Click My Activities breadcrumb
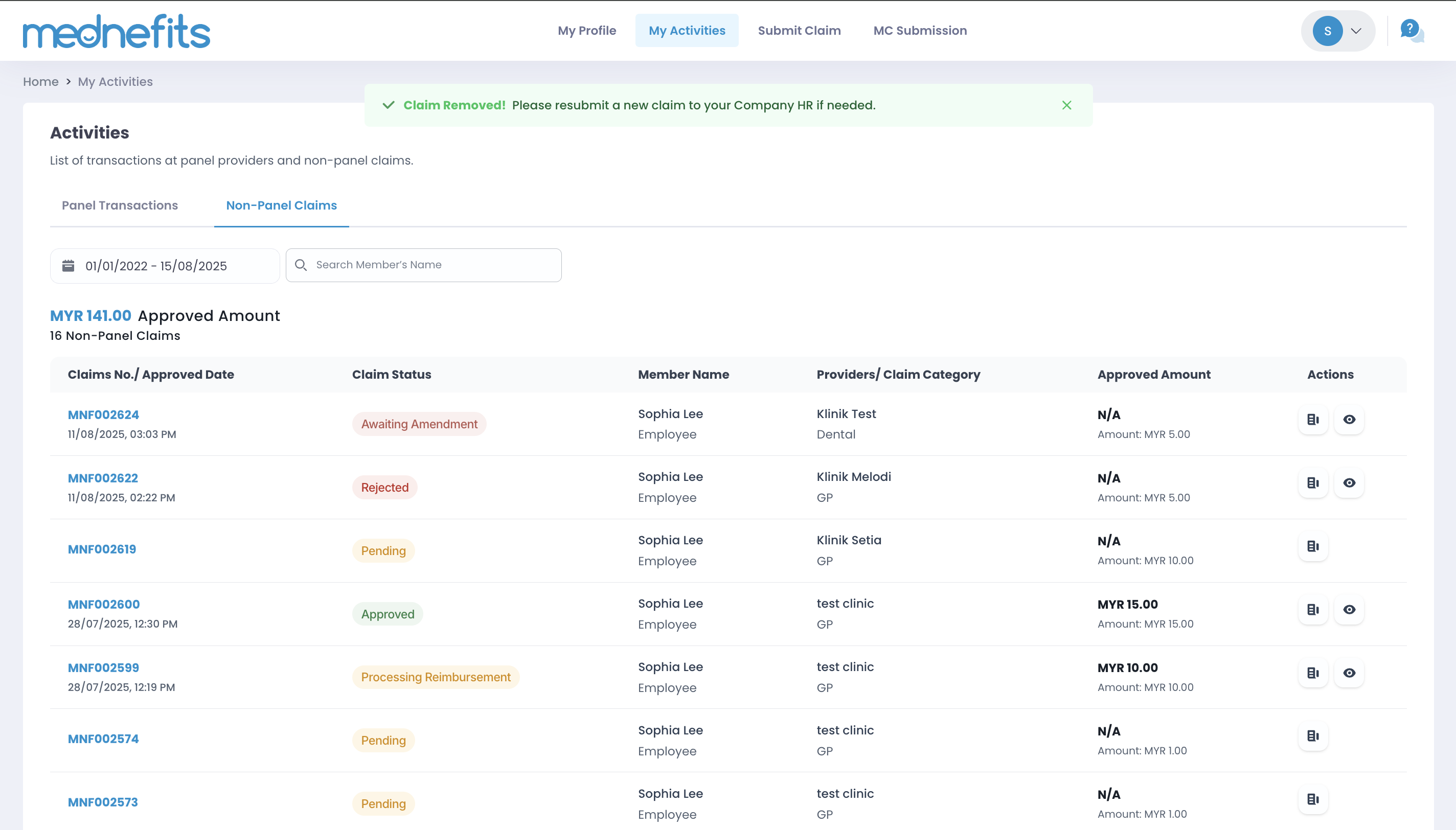1456x830 pixels. [115, 82]
